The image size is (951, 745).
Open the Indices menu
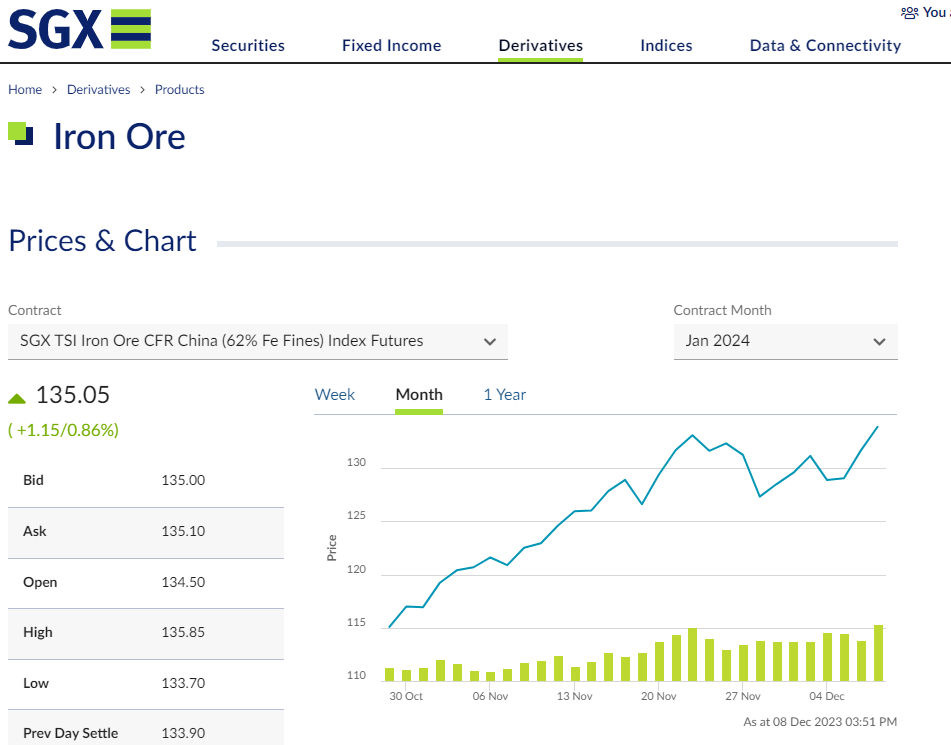(666, 46)
